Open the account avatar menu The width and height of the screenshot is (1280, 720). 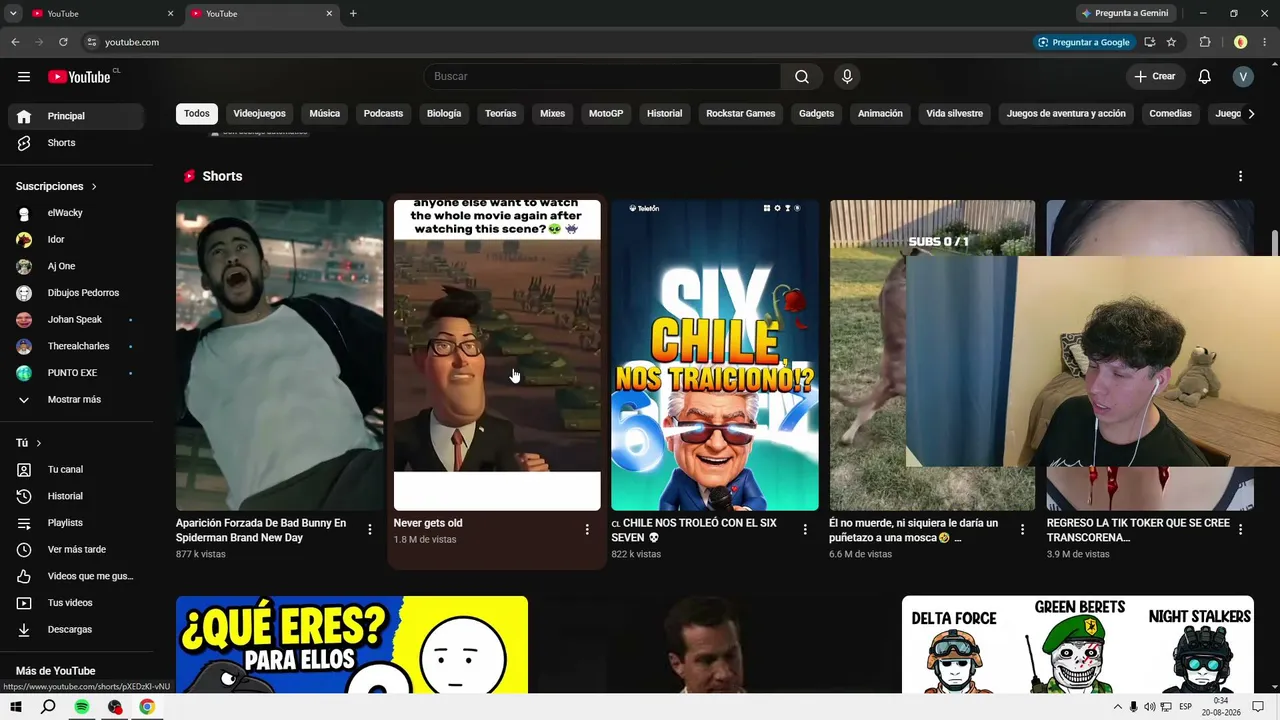click(1243, 77)
